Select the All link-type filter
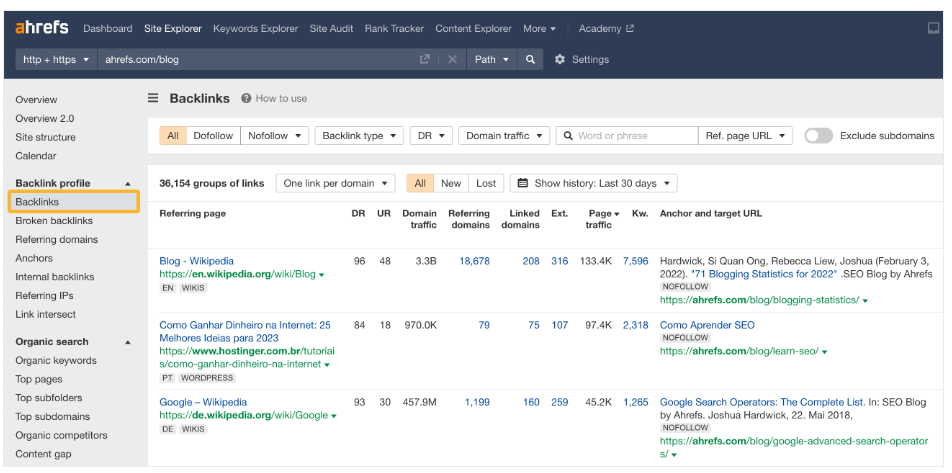 [x=173, y=136]
